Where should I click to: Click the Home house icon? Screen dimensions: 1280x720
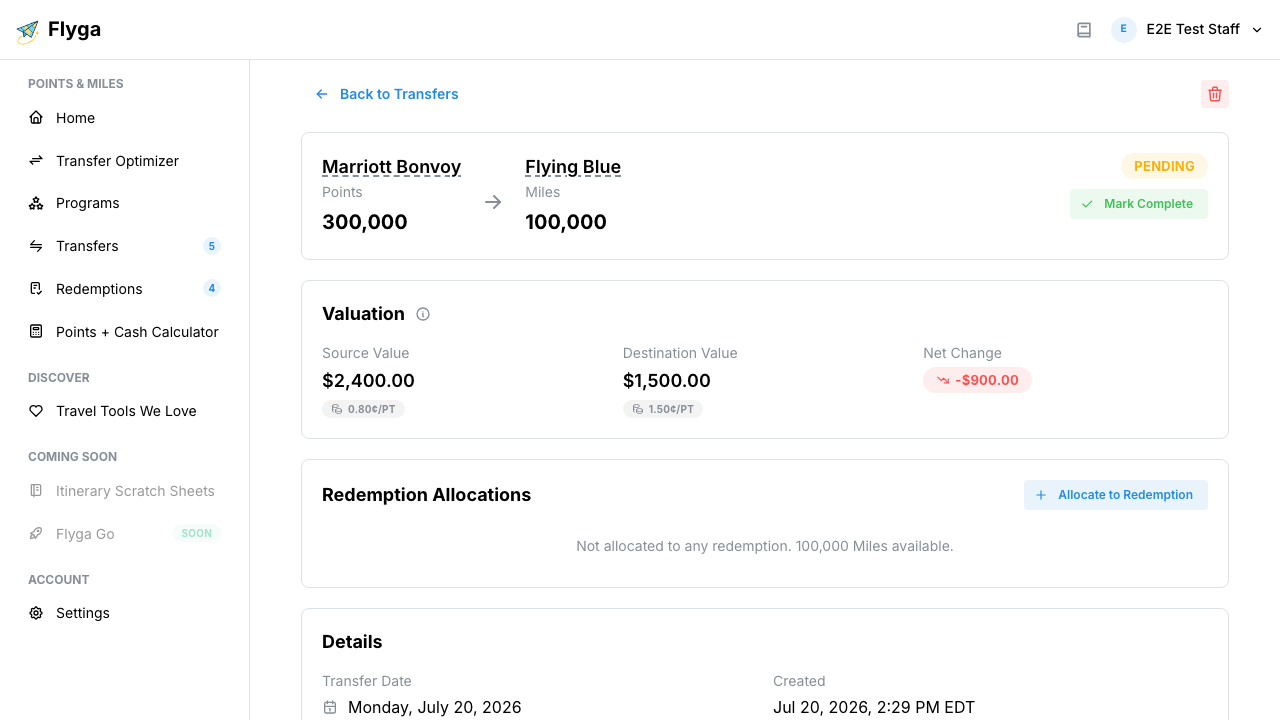coord(36,118)
